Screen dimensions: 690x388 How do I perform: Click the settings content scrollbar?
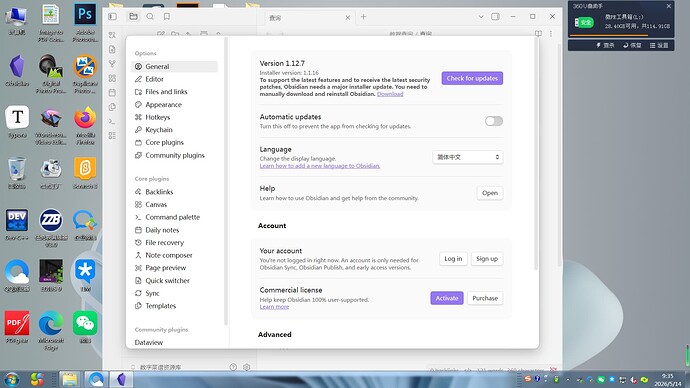tap(536, 154)
